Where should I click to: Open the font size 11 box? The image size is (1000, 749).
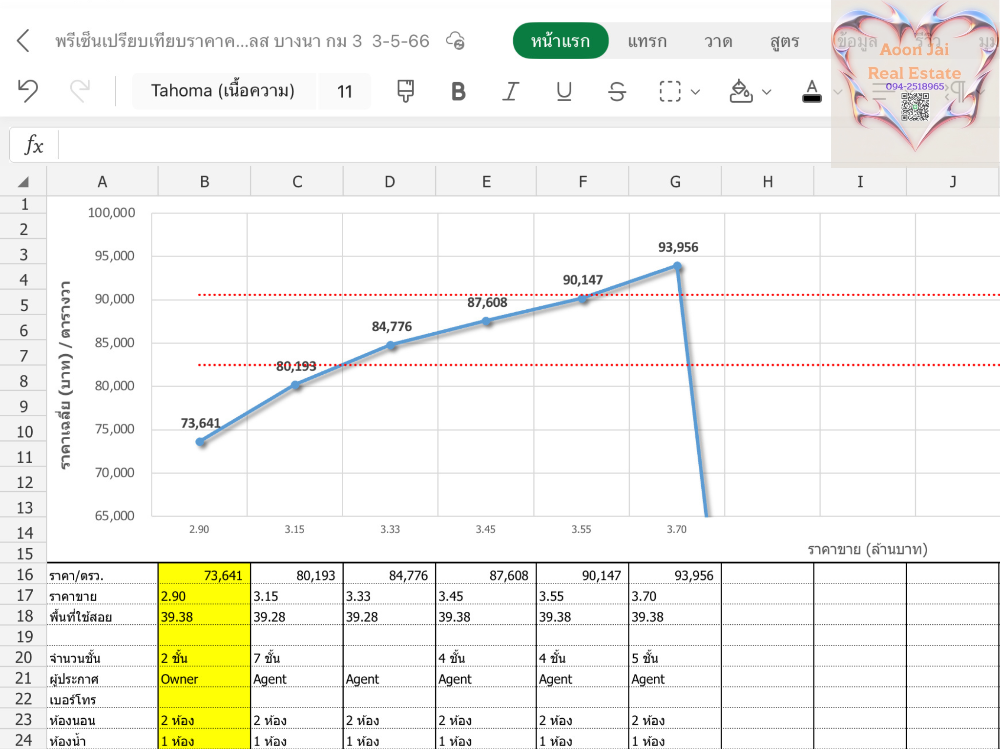click(x=344, y=91)
